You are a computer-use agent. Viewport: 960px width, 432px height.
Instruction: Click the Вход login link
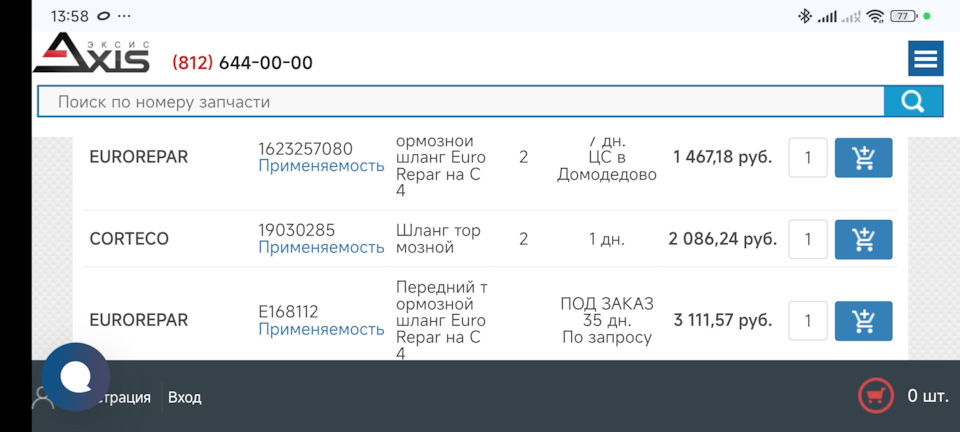[x=184, y=397]
